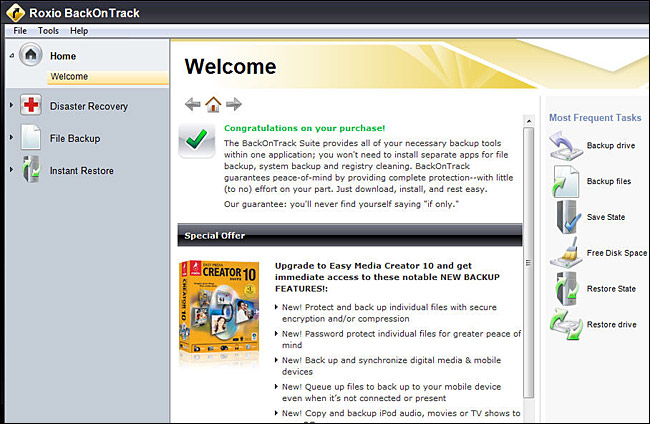This screenshot has height=424, width=650.
Task: Open the File Backup label
Action: click(75, 138)
